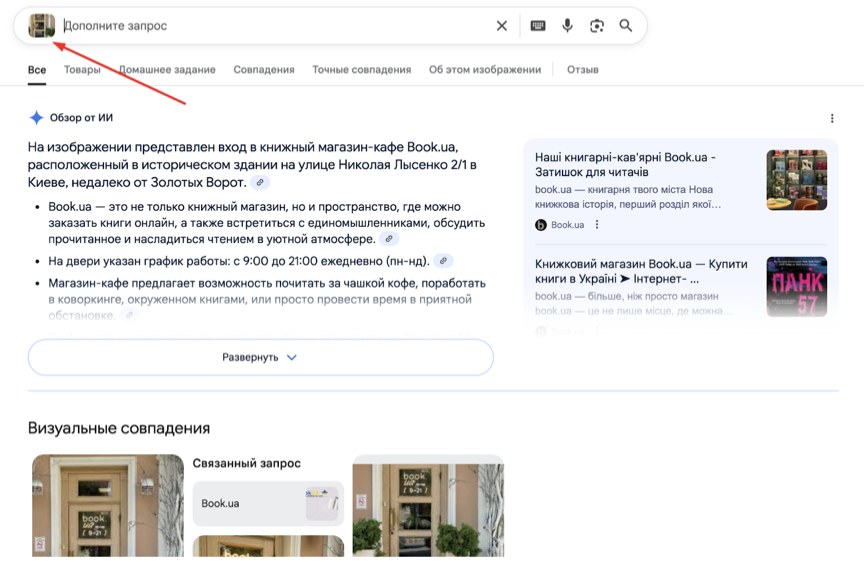Viewport: 864px width, 578px height.
Task: Open 'Наші книгарні-кав'ярні Book.ua' source link
Action: [625, 165]
